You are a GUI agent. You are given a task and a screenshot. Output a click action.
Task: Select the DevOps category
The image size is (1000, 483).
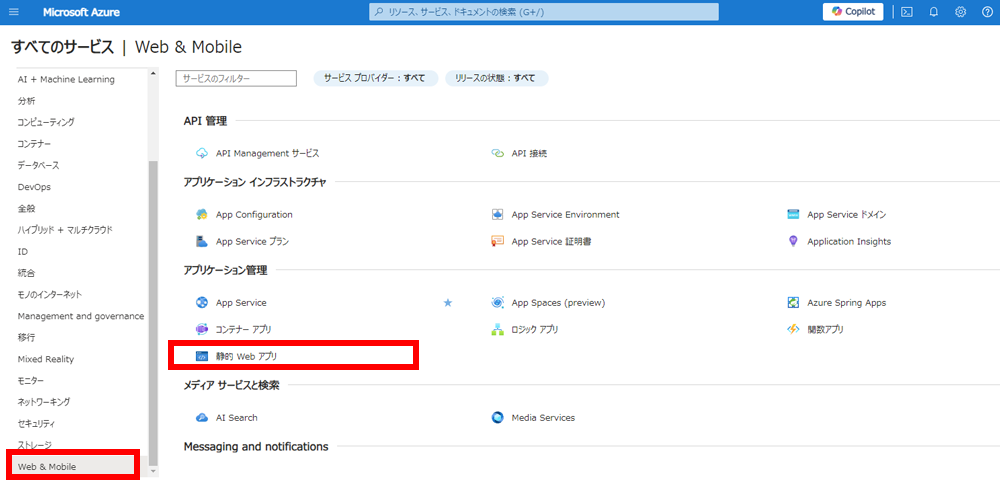[x=34, y=187]
